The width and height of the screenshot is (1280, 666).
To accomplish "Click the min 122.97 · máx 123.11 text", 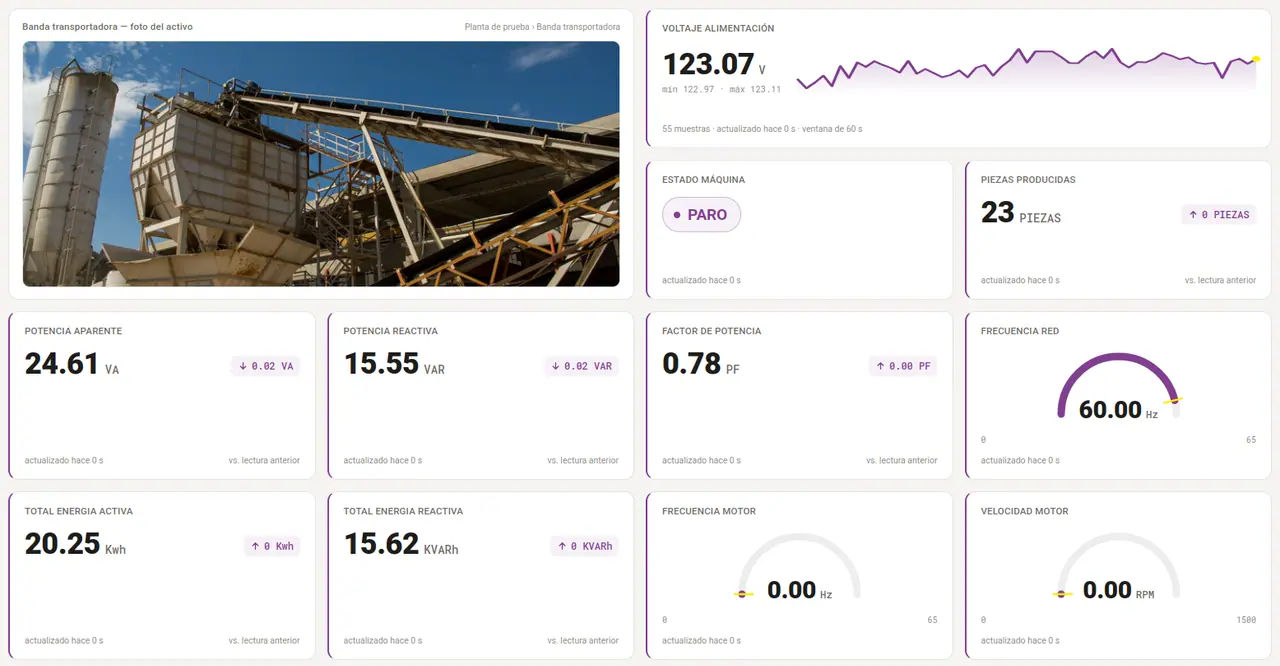I will [x=721, y=90].
